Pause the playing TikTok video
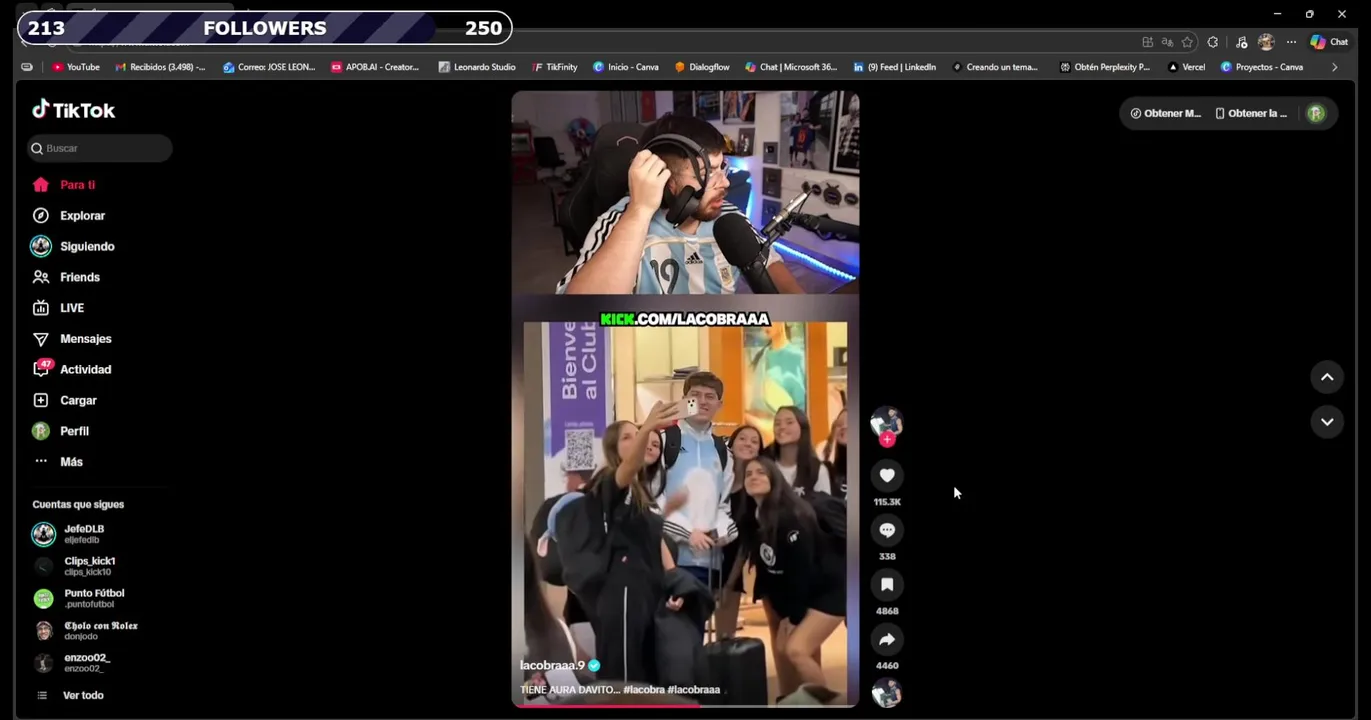Screen dimensions: 1371x720 685,399
